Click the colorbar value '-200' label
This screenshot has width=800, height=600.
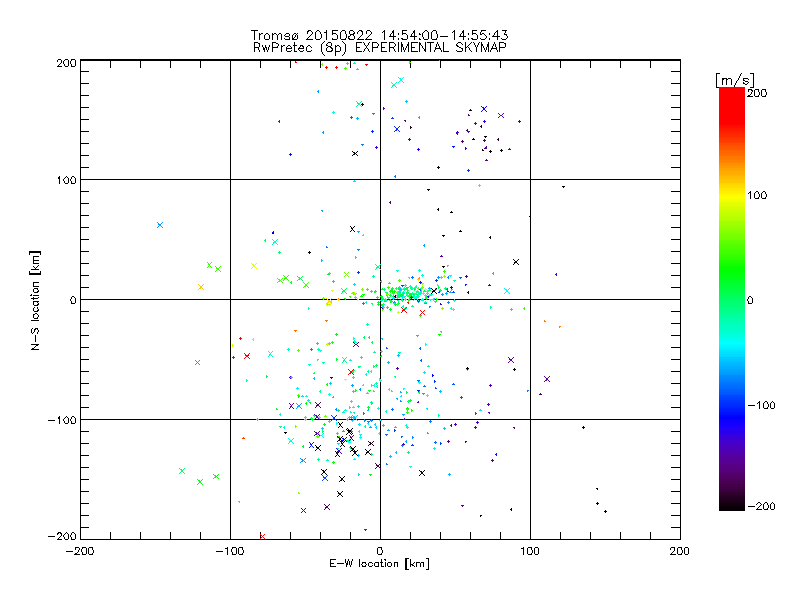click(761, 506)
